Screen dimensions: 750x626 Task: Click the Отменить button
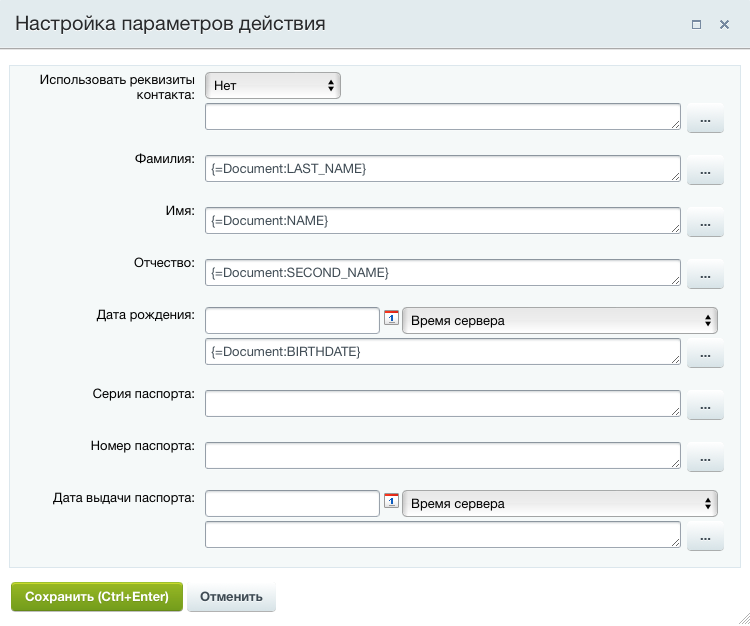click(231, 597)
